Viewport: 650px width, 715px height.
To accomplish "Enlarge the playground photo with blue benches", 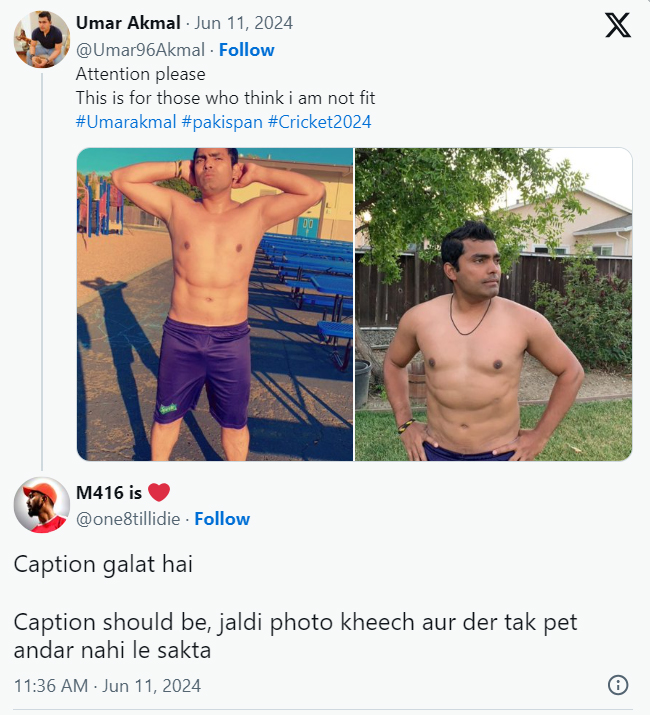I will tap(215, 304).
